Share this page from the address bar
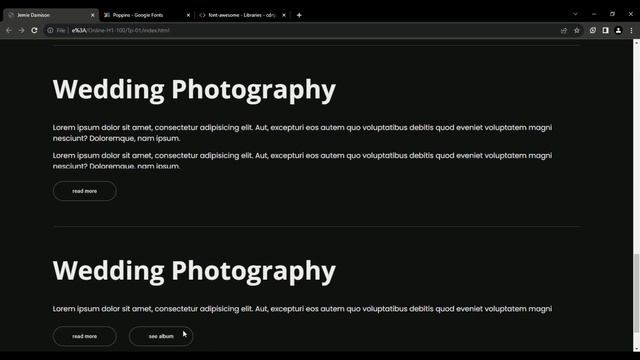 click(564, 30)
